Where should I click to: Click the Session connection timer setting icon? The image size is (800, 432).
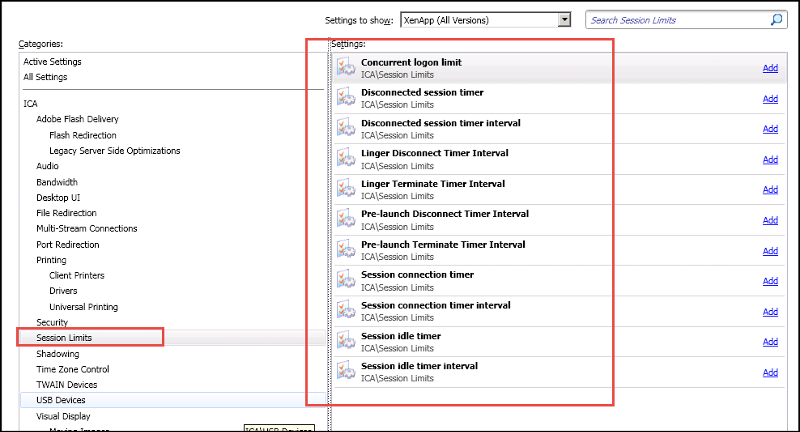coord(346,279)
